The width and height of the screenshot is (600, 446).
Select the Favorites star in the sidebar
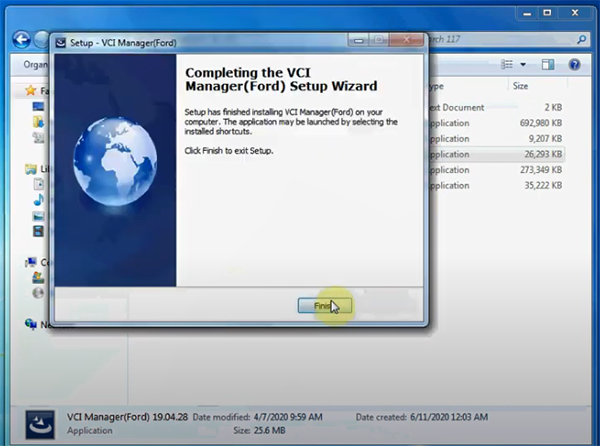click(30, 91)
